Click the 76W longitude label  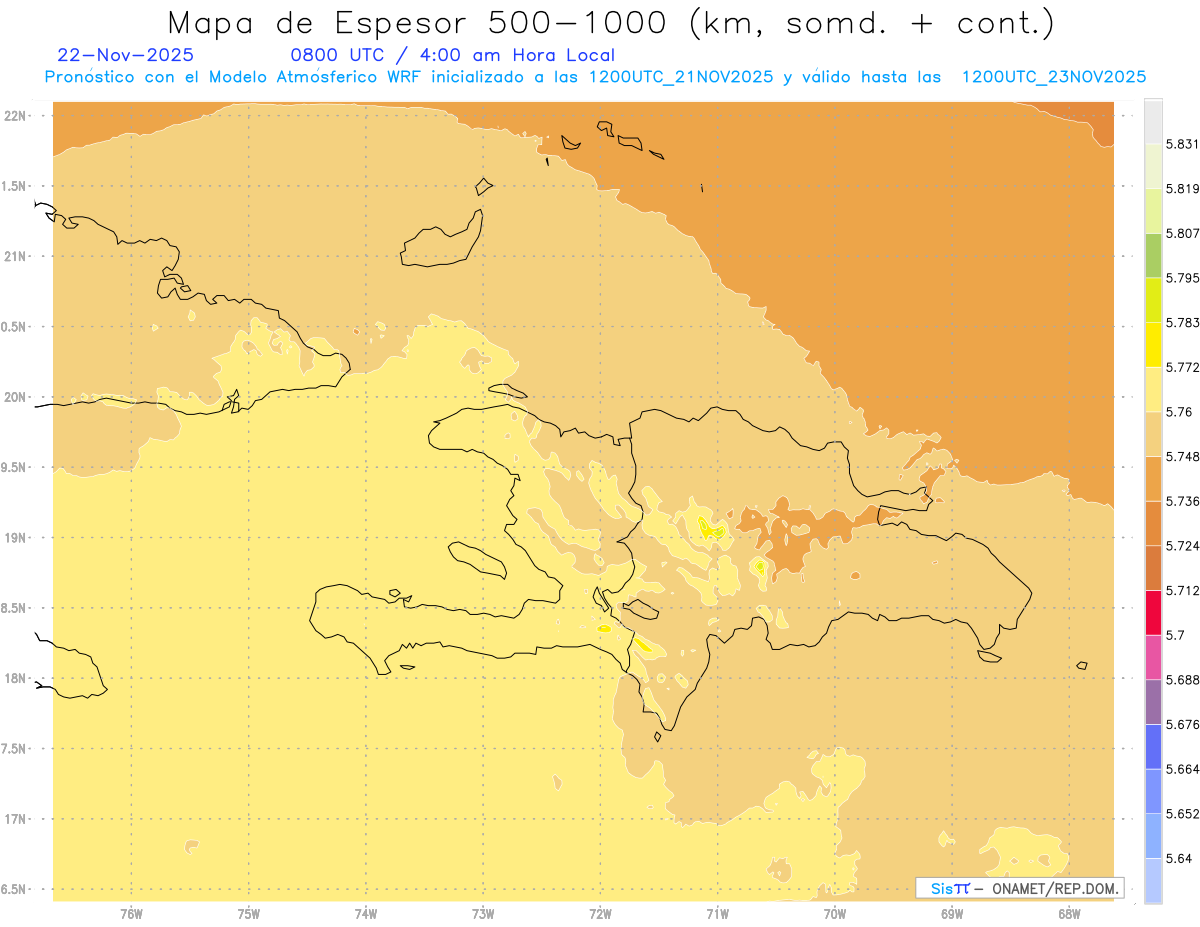[x=131, y=914]
